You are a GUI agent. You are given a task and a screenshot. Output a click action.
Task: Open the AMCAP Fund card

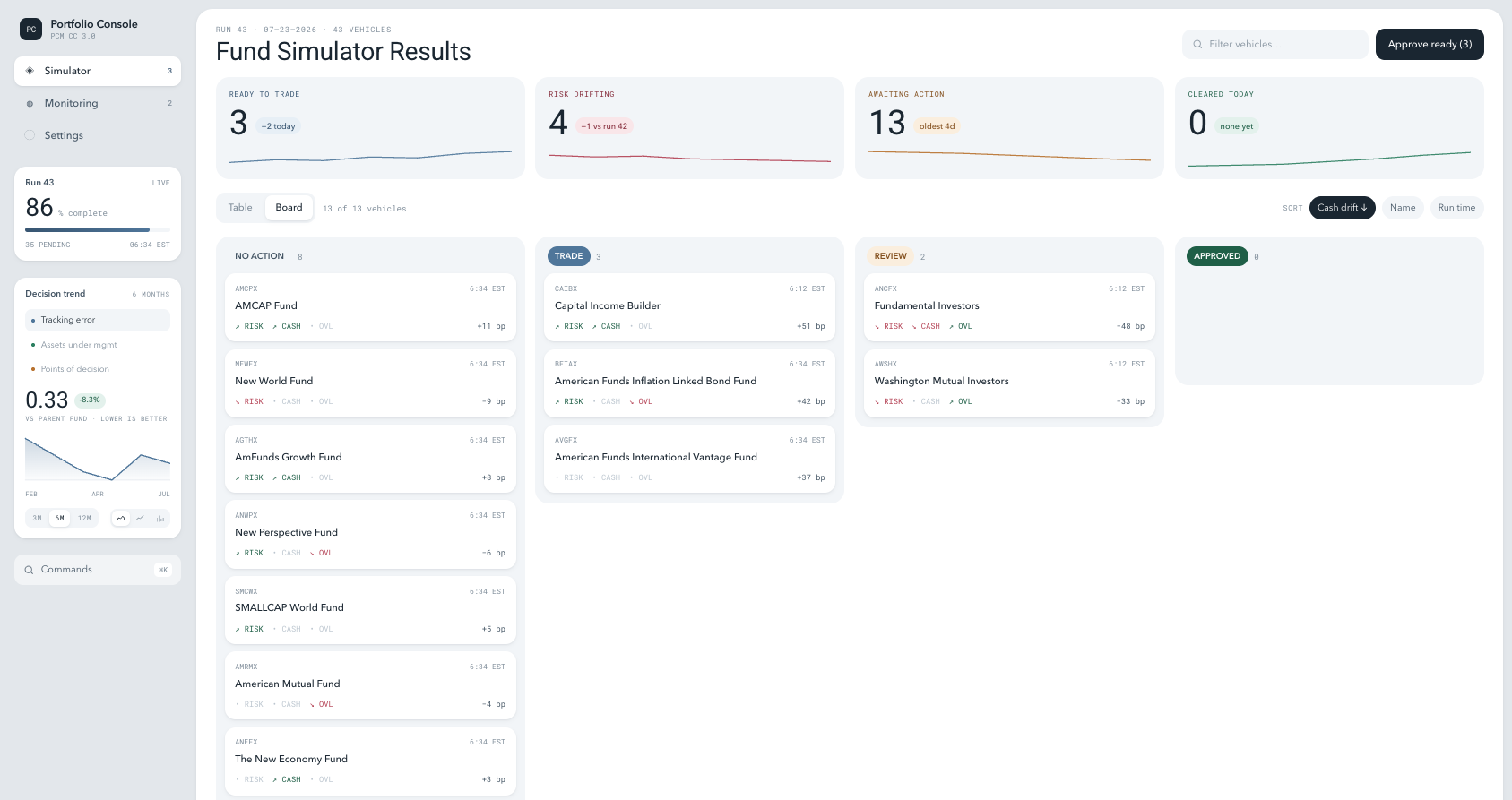(x=370, y=307)
